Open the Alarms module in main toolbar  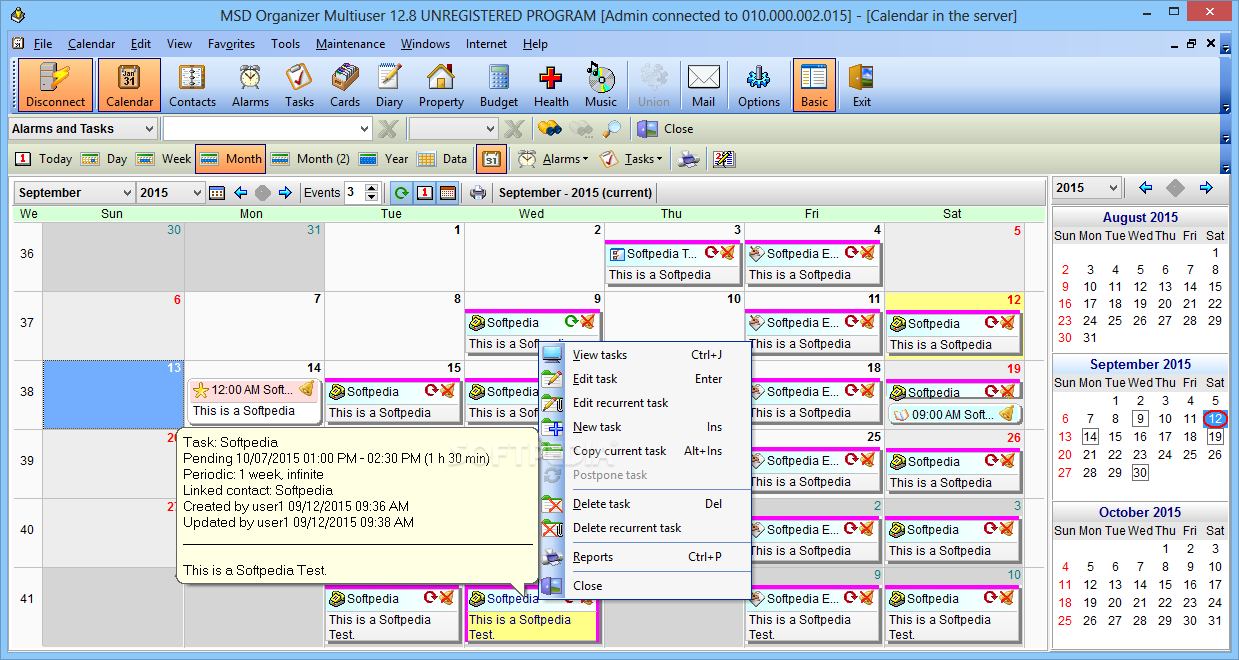pyautogui.click(x=250, y=85)
